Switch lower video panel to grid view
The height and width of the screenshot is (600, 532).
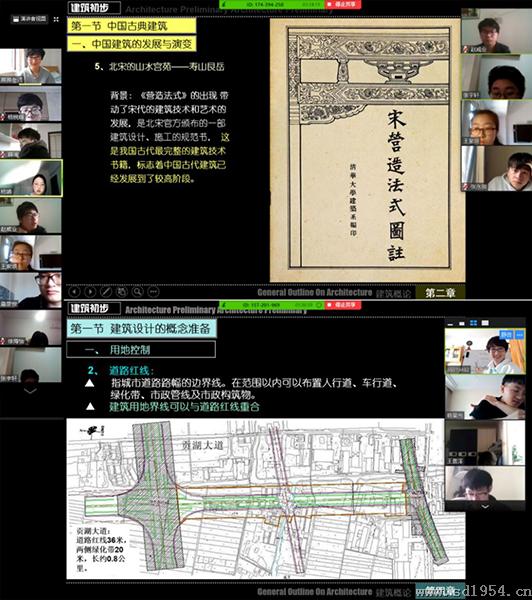pyautogui.click(x=473, y=323)
